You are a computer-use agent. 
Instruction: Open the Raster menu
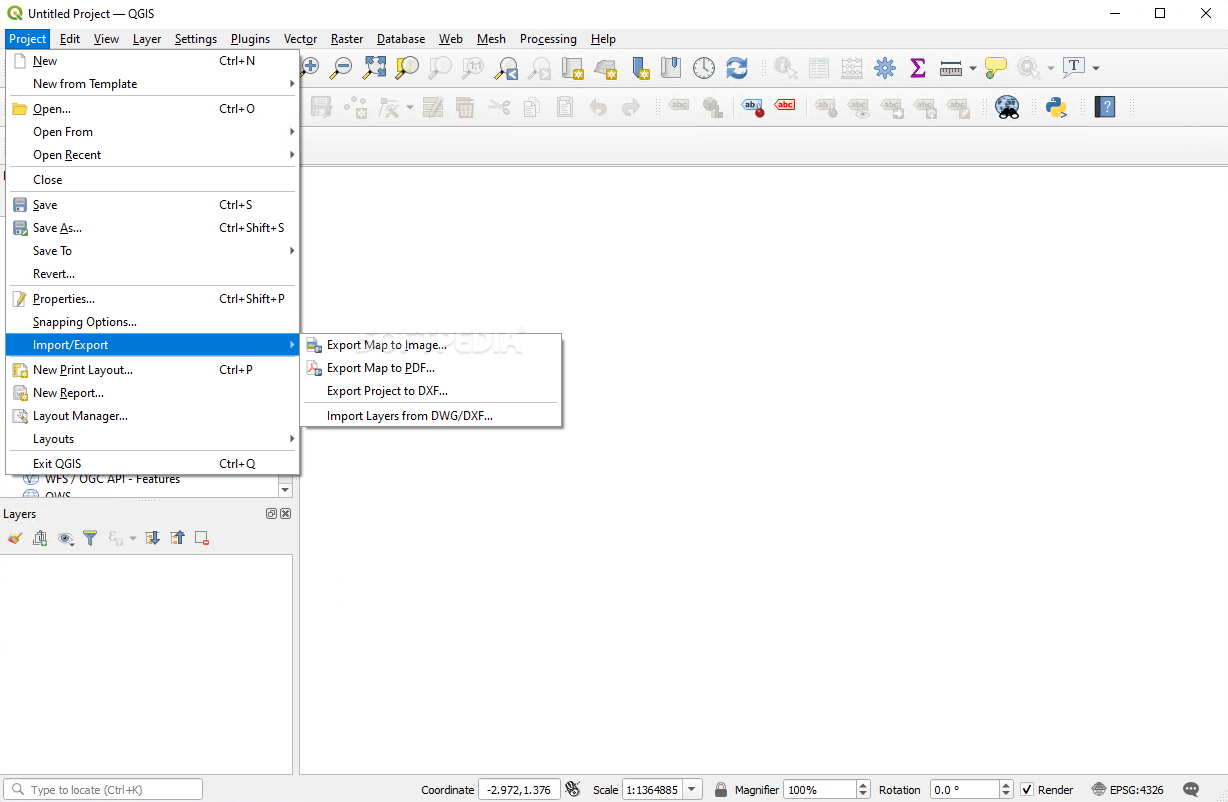(347, 39)
